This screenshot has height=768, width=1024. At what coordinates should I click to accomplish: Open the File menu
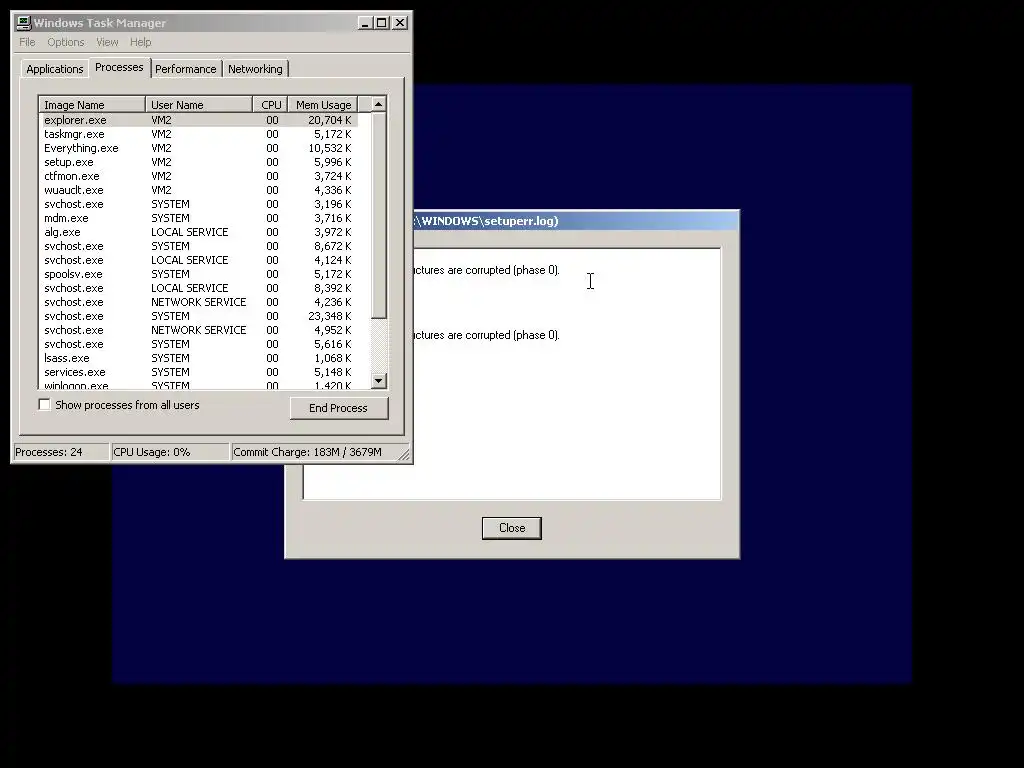(x=27, y=42)
